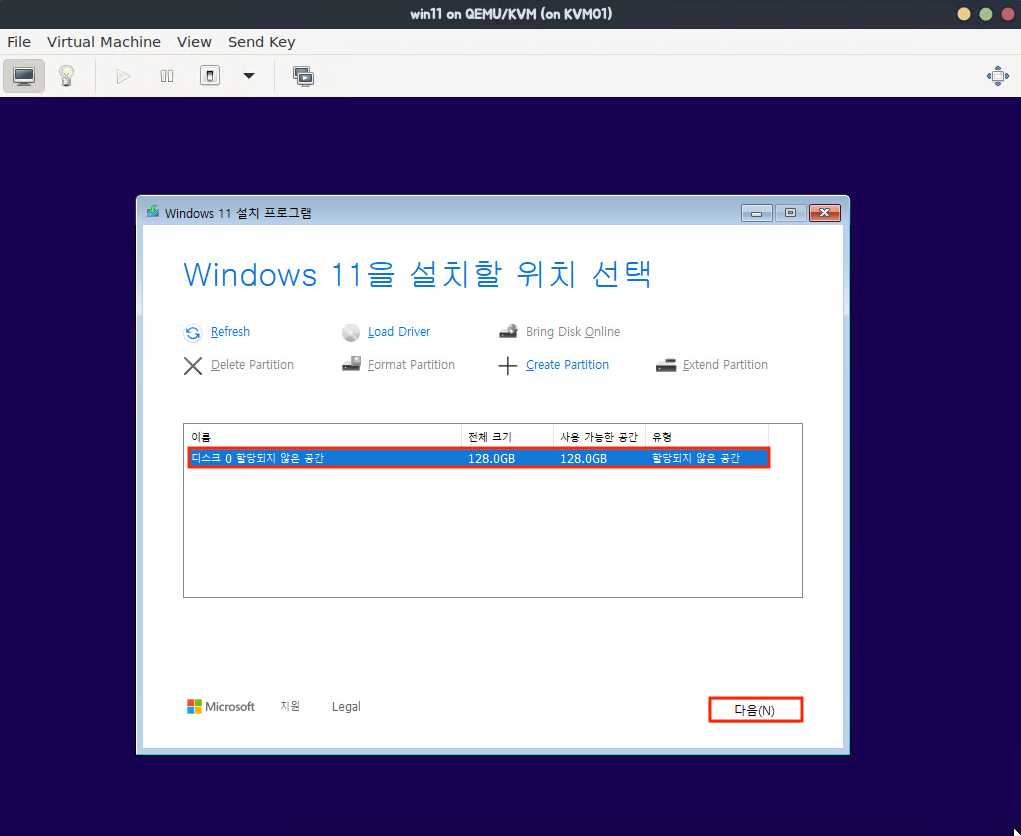Click Format Partition text
1021x836 pixels.
click(x=412, y=365)
